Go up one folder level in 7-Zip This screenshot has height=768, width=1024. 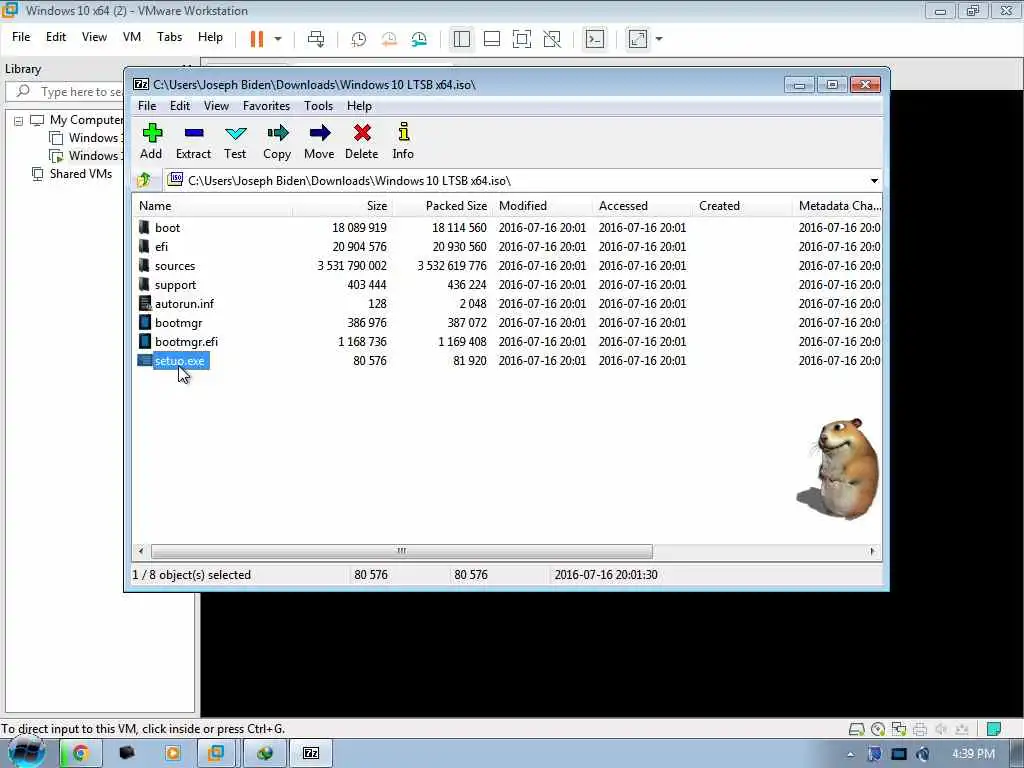144,180
